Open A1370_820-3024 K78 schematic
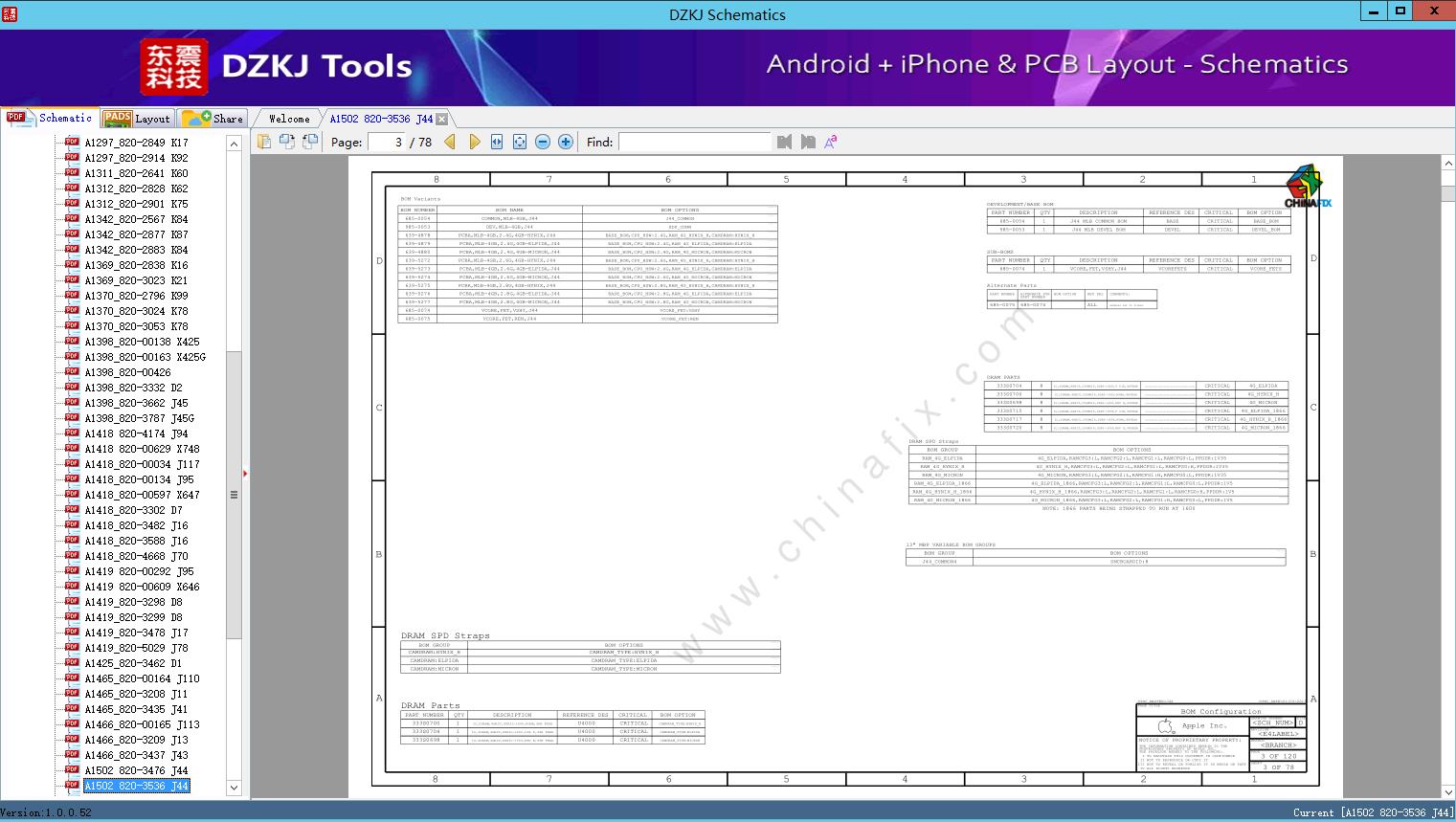The width and height of the screenshot is (1456, 822). (136, 311)
